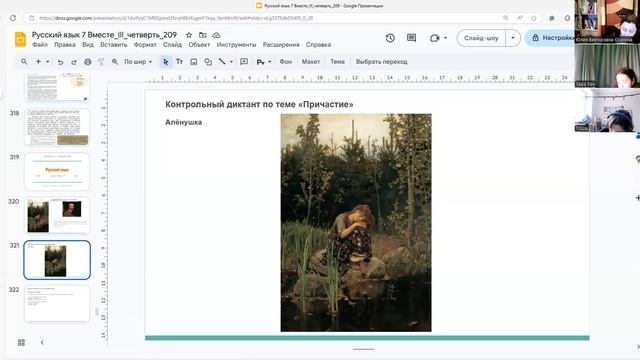Open the Объект menu
This screenshot has width=640, height=360.
199,44
